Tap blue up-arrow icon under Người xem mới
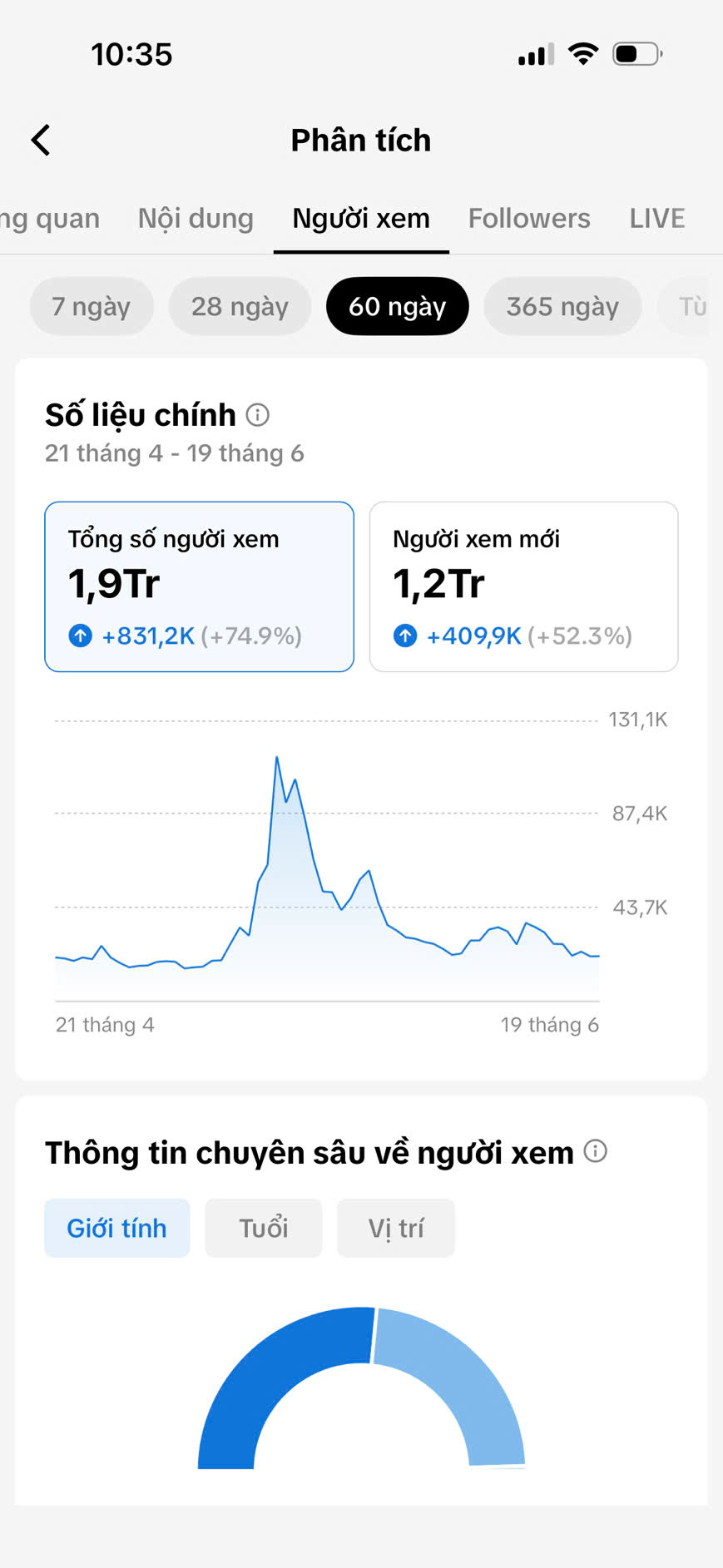The height and width of the screenshot is (1568, 723). 405,636
